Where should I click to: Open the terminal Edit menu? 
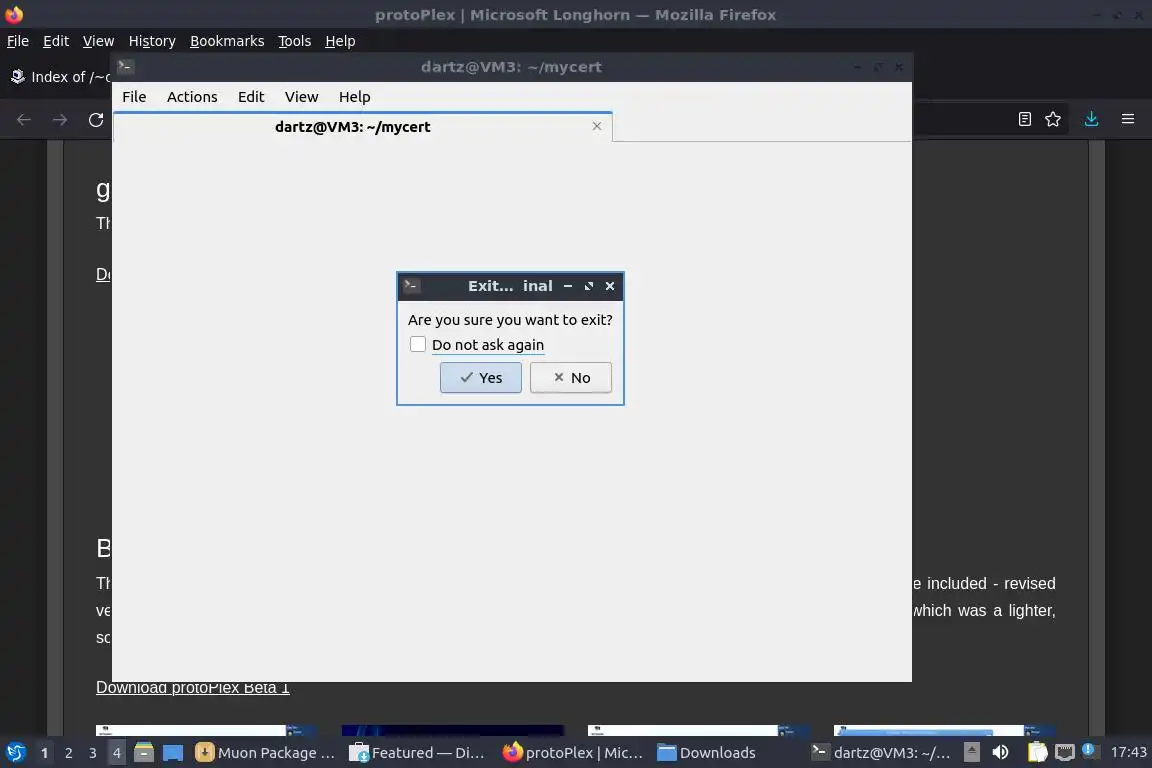tap(251, 97)
